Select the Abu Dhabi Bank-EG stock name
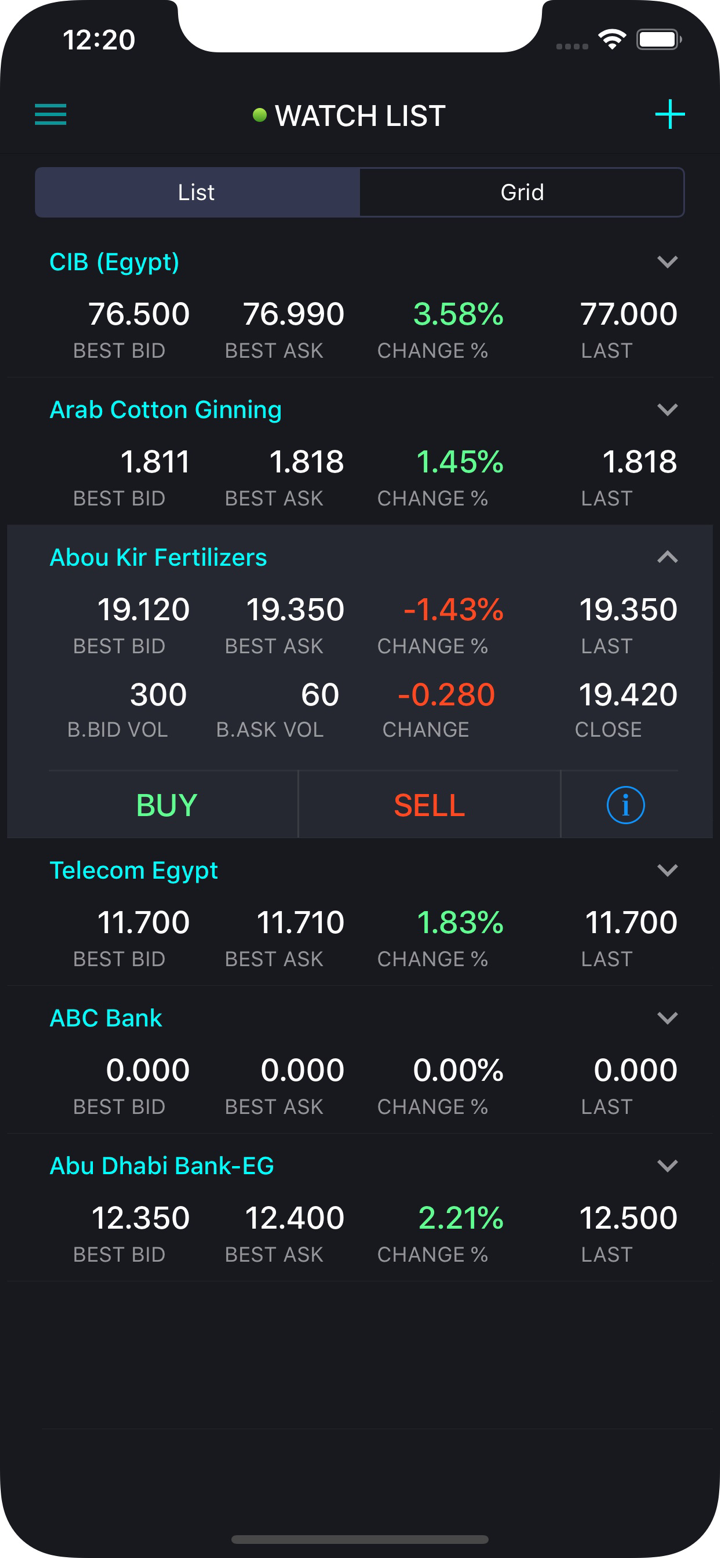 coord(162,1166)
